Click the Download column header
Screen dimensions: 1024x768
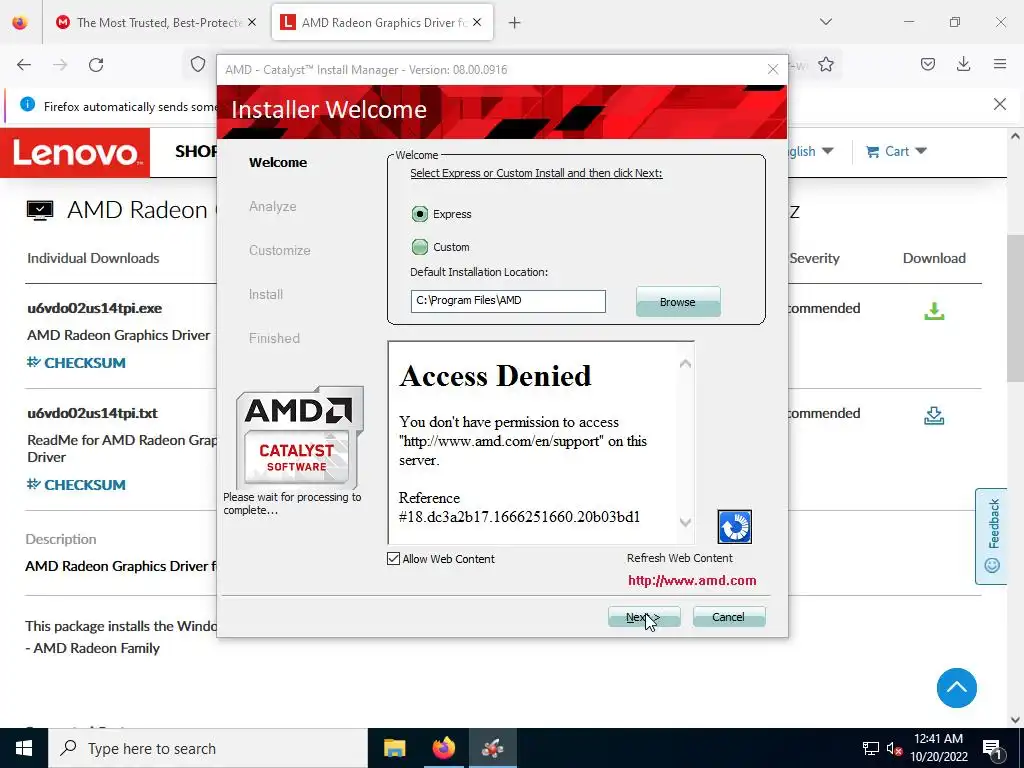(x=934, y=258)
